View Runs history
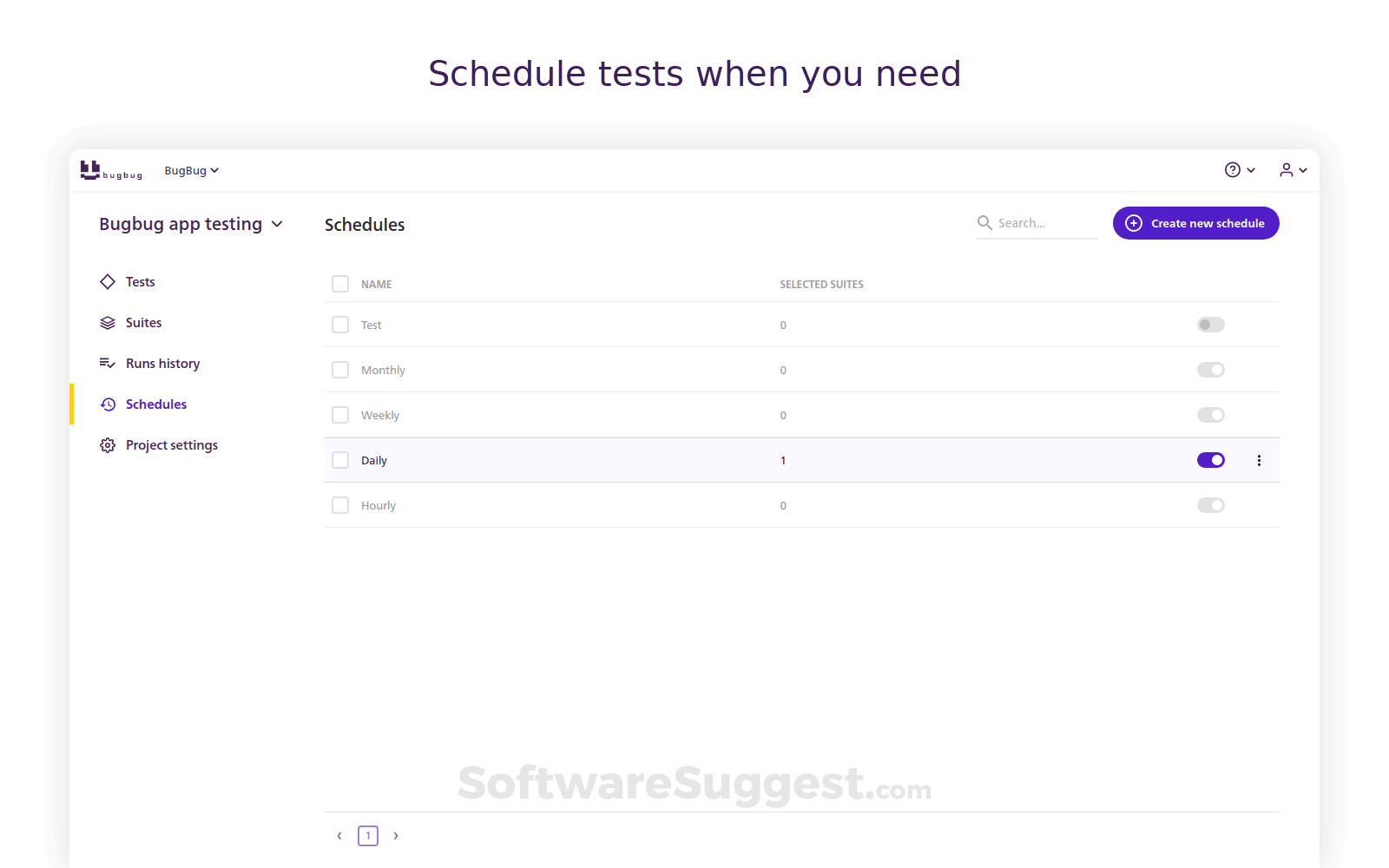This screenshot has height=868, width=1389. pos(162,363)
